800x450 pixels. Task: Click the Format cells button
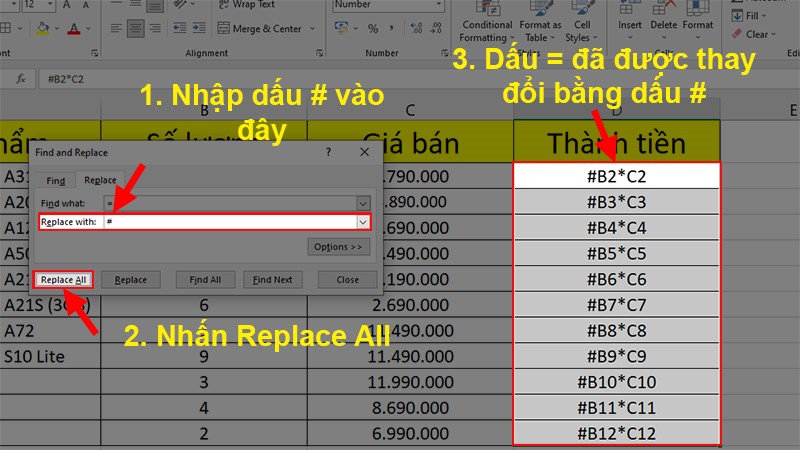click(697, 21)
